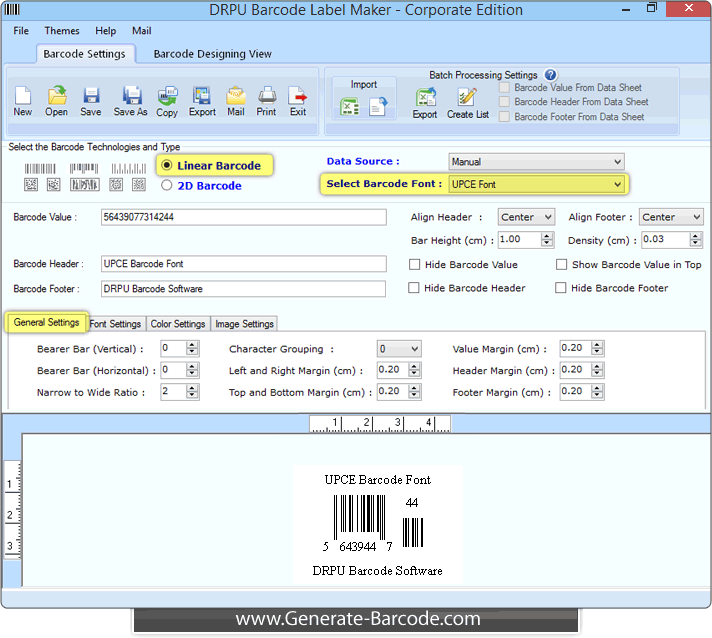Click the Mail envelope toolbar icon
Viewport: 712px width, 638px height.
pyautogui.click(x=236, y=96)
